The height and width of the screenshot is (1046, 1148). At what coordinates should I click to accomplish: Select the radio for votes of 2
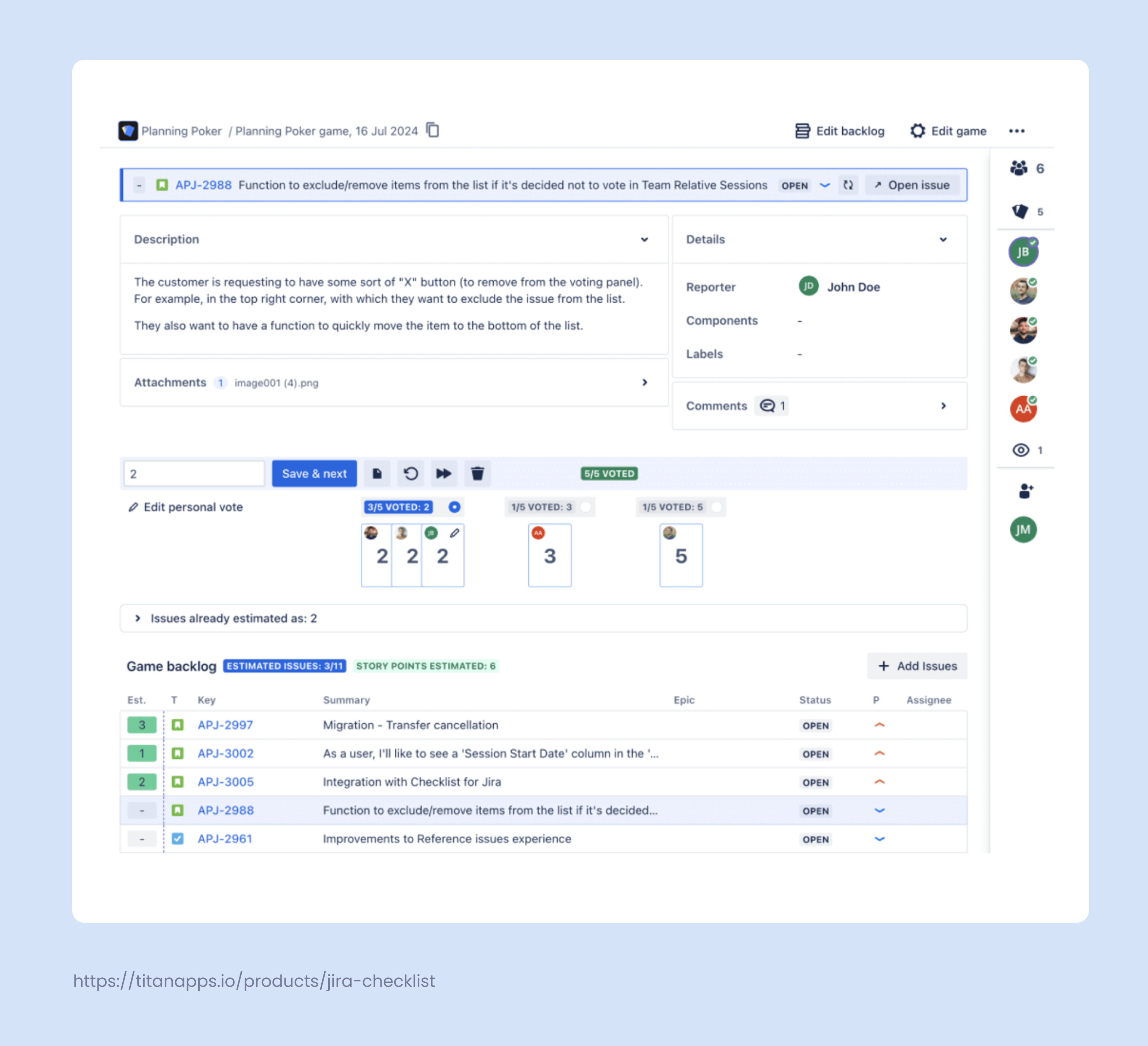454,507
